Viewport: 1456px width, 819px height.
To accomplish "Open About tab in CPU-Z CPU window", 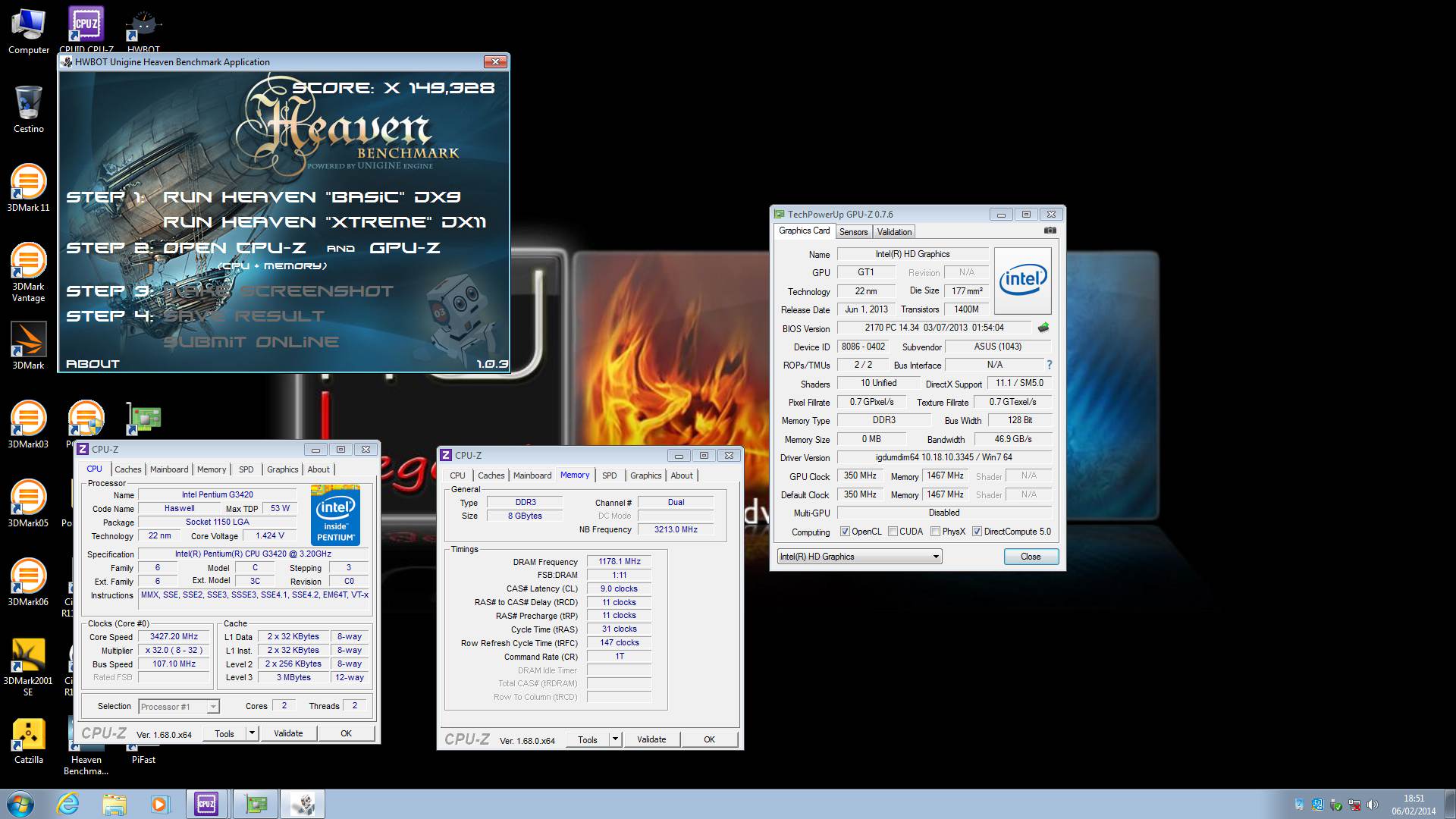I will 318,469.
